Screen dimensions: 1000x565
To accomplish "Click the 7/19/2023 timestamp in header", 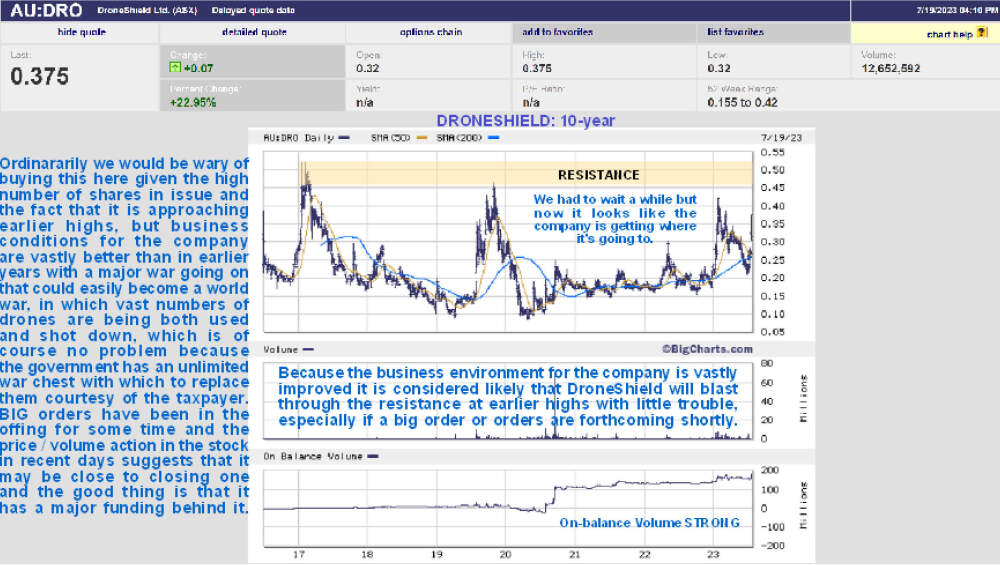I will (957, 10).
